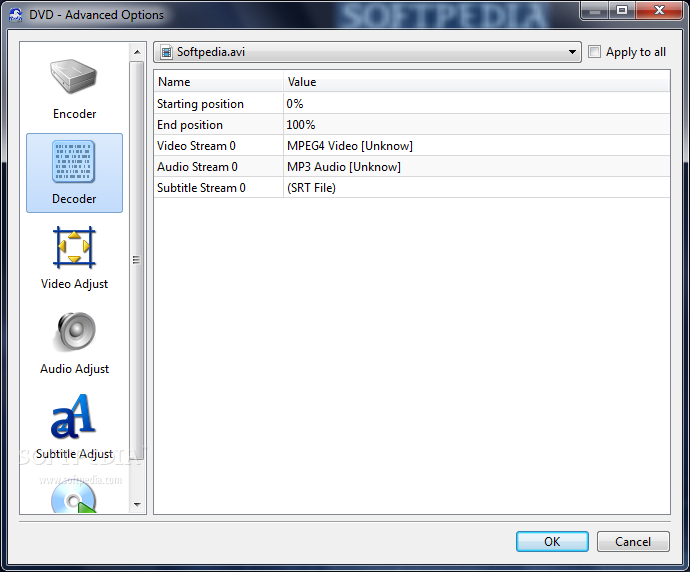Select the Decoder panel icon
690x572 pixels.
pyautogui.click(x=74, y=173)
